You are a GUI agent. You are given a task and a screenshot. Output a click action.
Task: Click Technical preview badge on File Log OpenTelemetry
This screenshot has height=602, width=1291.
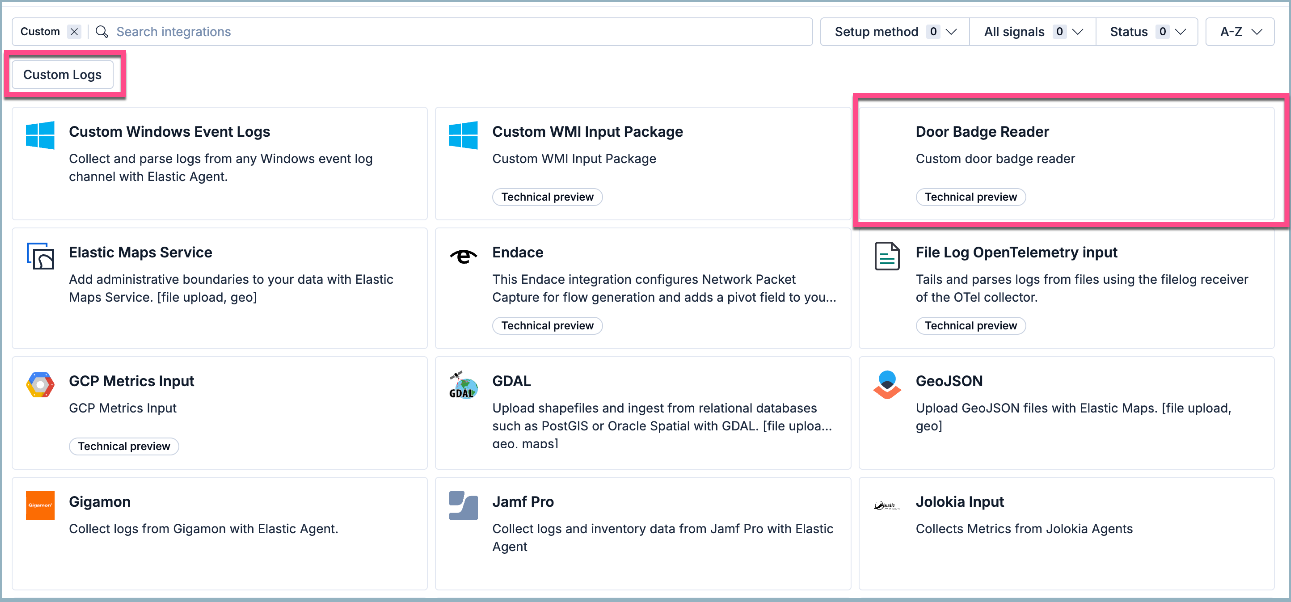(971, 325)
